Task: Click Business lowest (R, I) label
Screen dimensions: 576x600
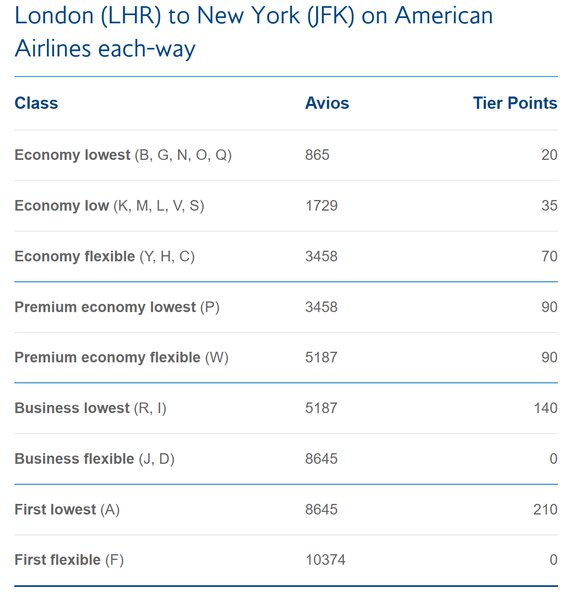Action: 90,408
